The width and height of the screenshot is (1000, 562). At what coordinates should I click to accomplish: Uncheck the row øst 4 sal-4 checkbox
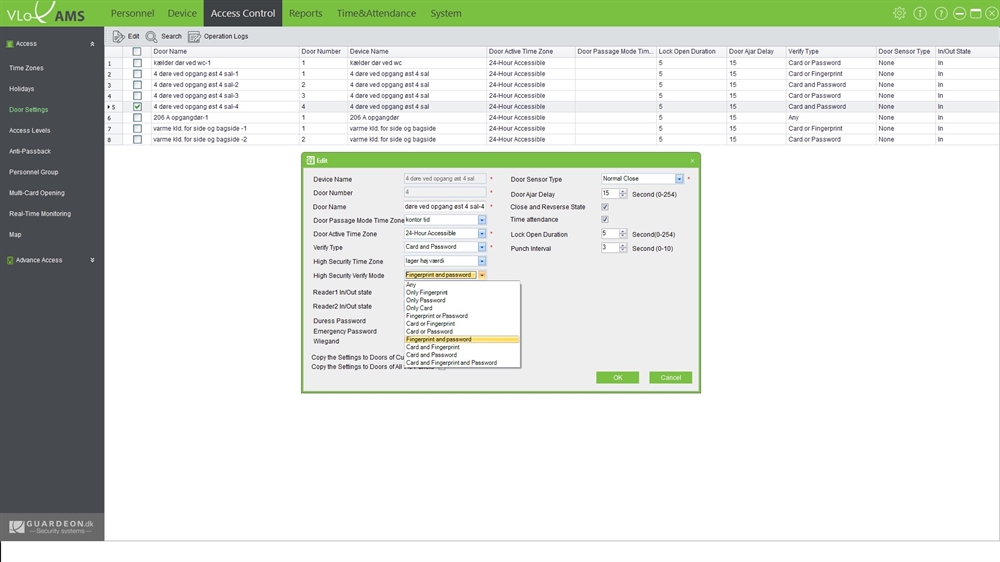137,107
